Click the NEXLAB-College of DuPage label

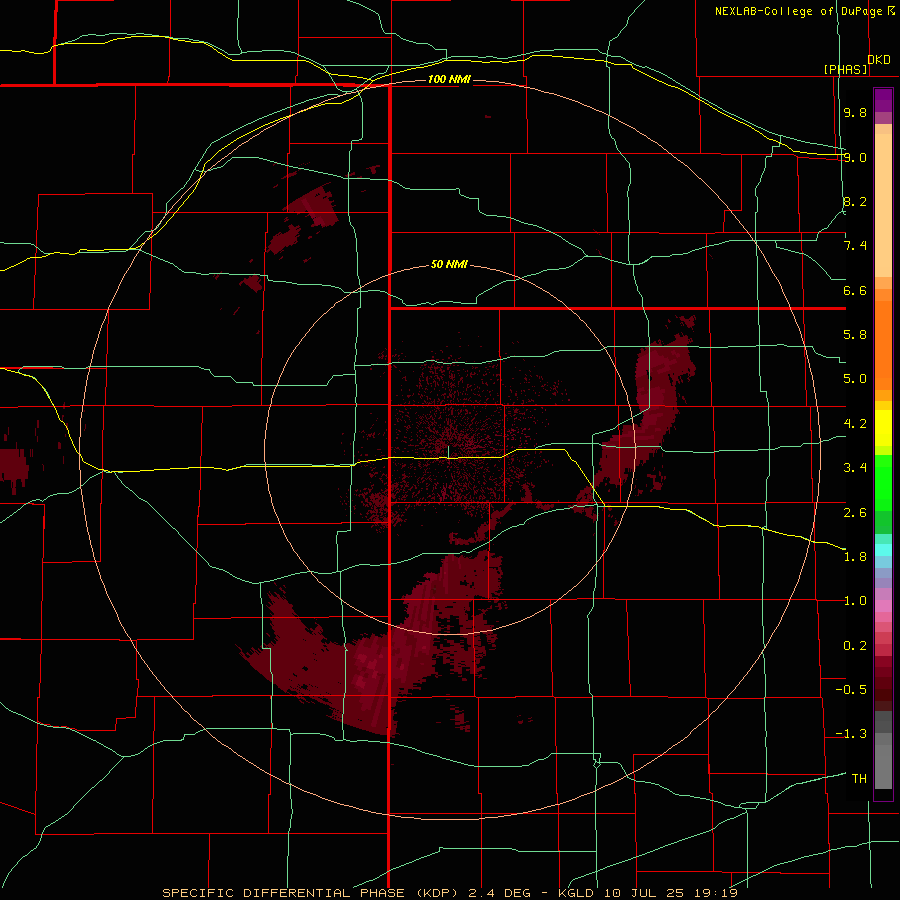[800, 11]
